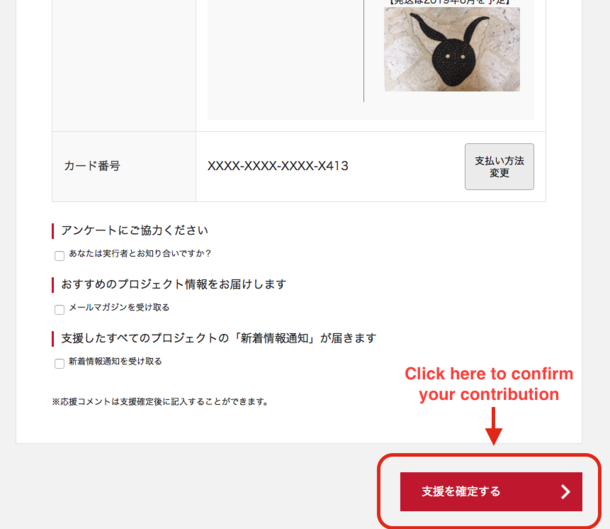Image resolution: width=610 pixels, height=529 pixels.
Task: Click the red downward arrow annotation
Action: pyautogui.click(x=493, y=426)
